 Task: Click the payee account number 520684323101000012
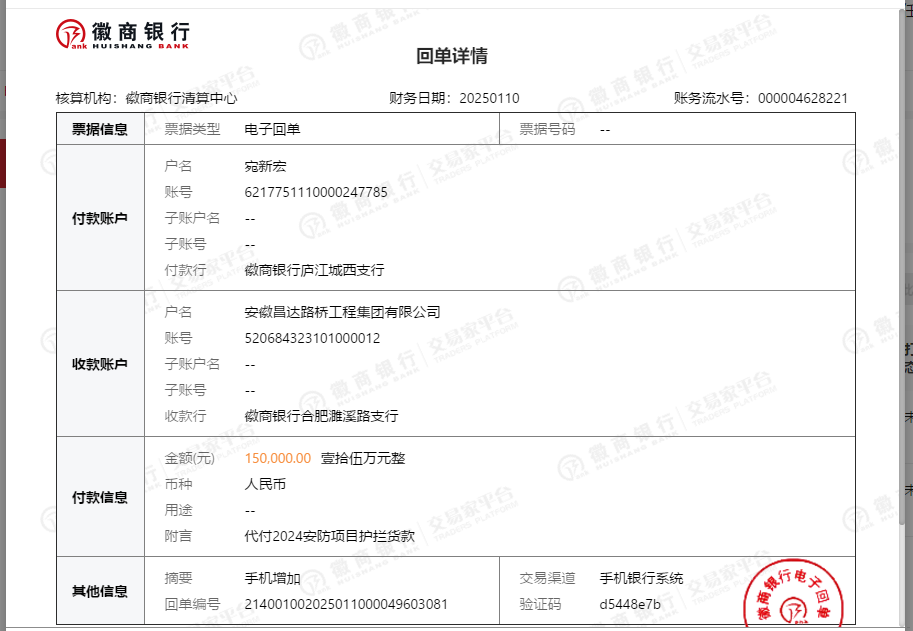pos(312,338)
